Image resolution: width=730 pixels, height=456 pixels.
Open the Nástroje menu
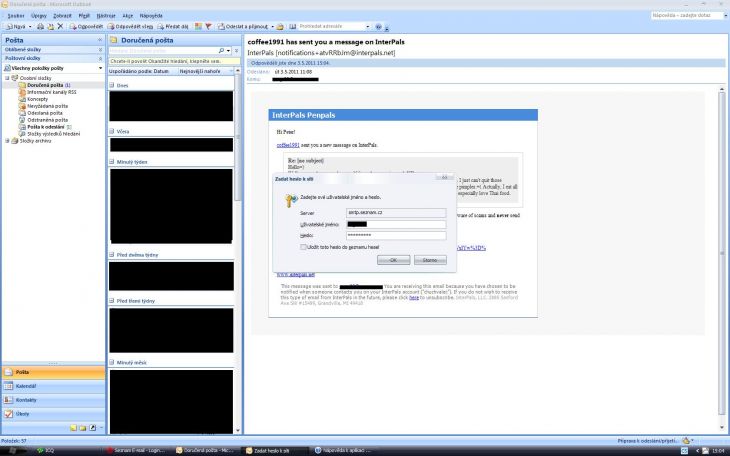[106, 16]
